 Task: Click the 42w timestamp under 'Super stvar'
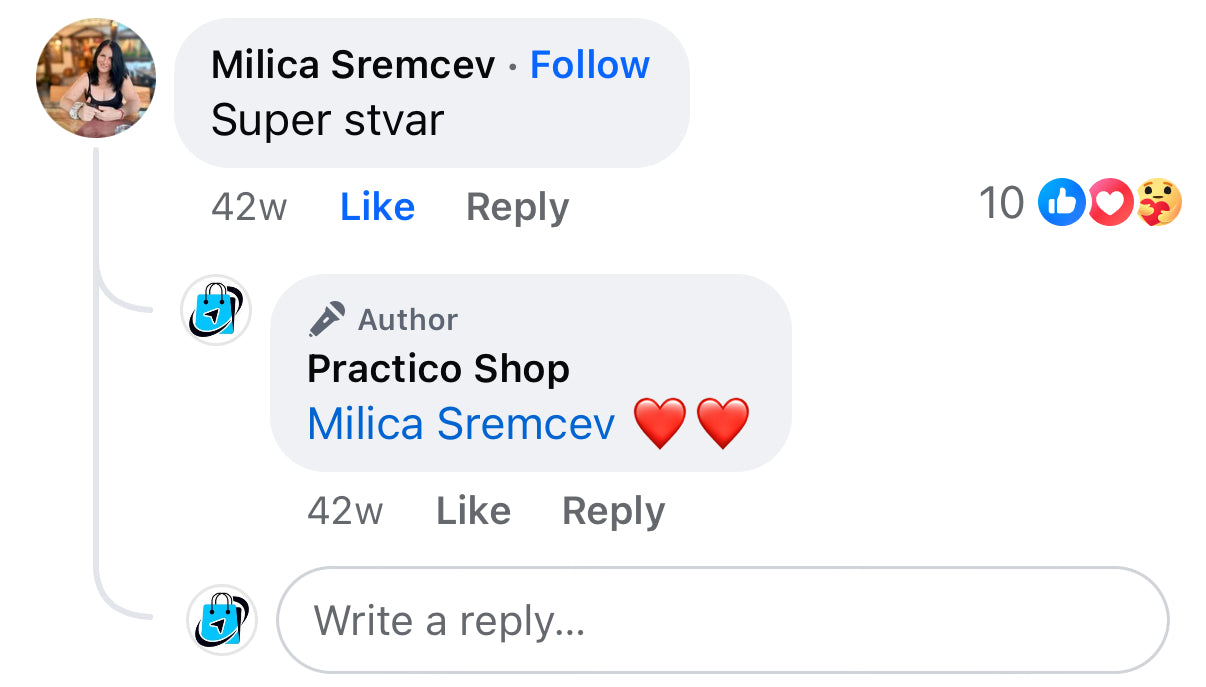[x=249, y=207]
